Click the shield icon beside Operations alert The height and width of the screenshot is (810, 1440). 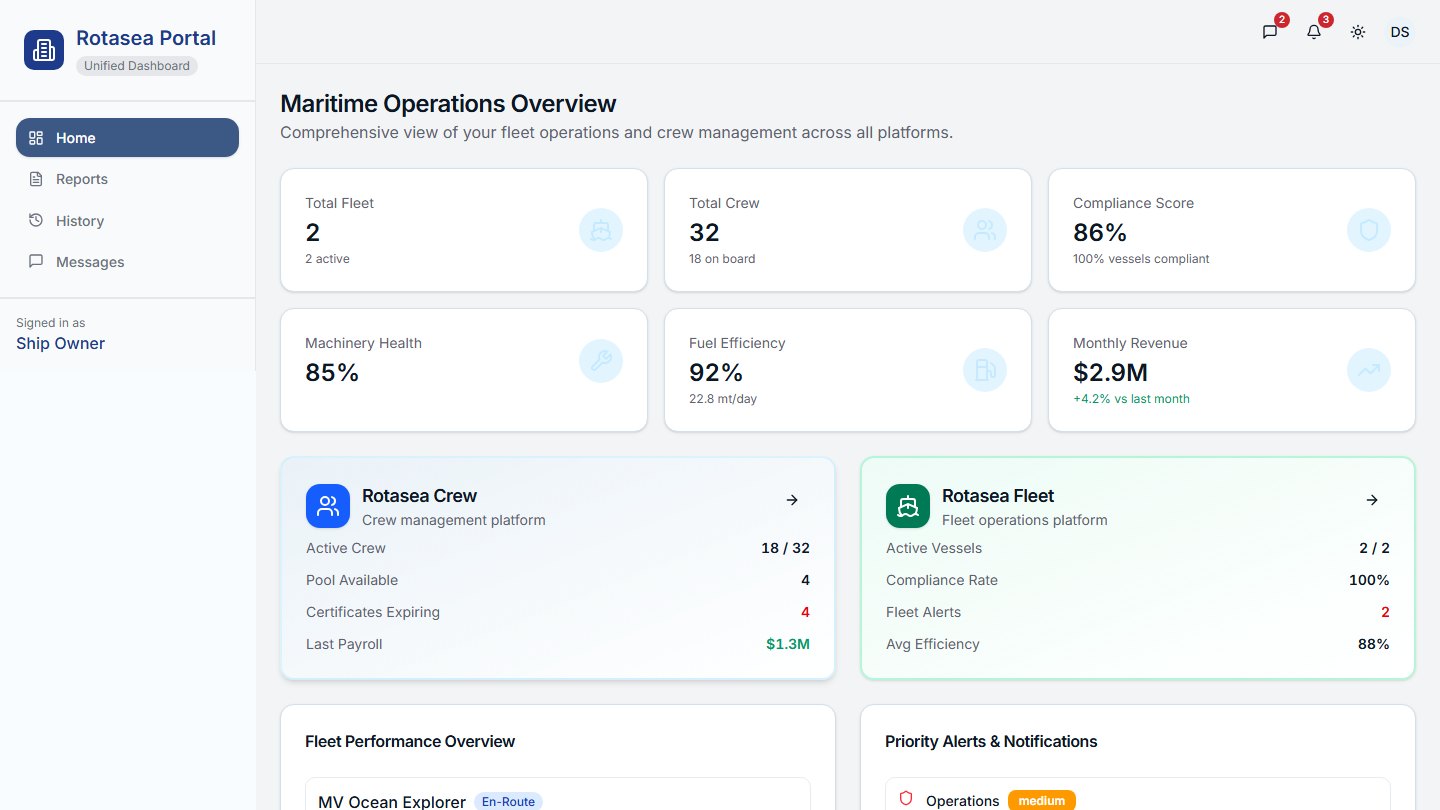pos(906,799)
